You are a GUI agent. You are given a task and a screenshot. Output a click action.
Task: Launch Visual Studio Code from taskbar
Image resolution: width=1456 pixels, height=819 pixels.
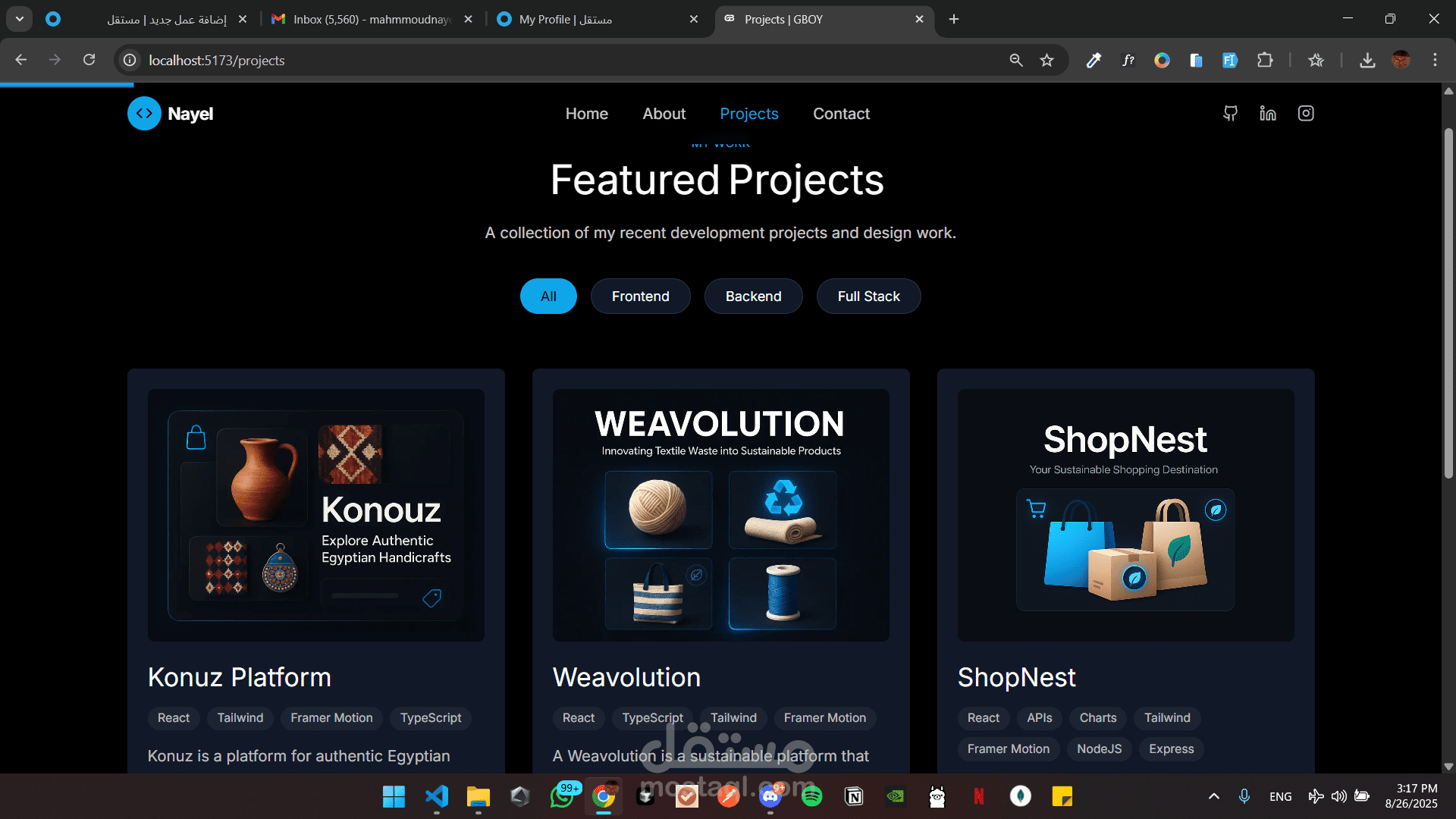(437, 796)
